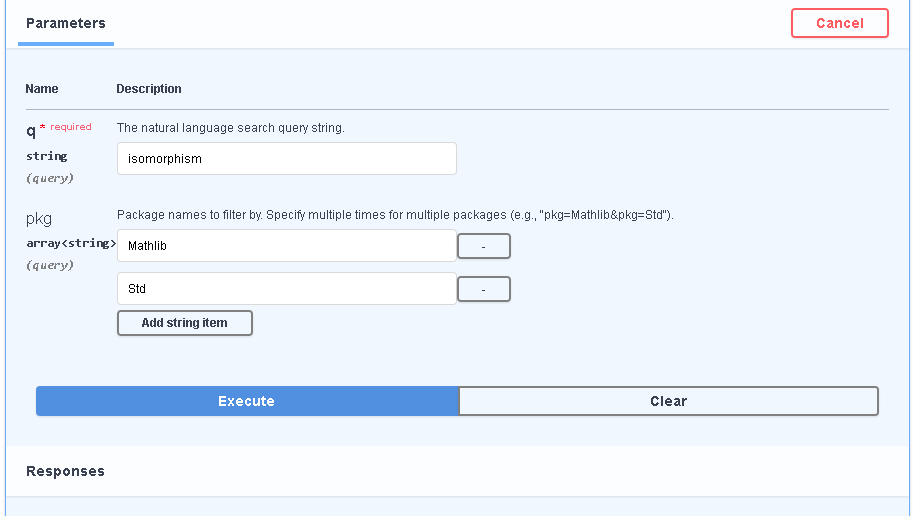The width and height of the screenshot is (914, 516).
Task: Click the red "required" marker beside q
Action: pos(70,127)
